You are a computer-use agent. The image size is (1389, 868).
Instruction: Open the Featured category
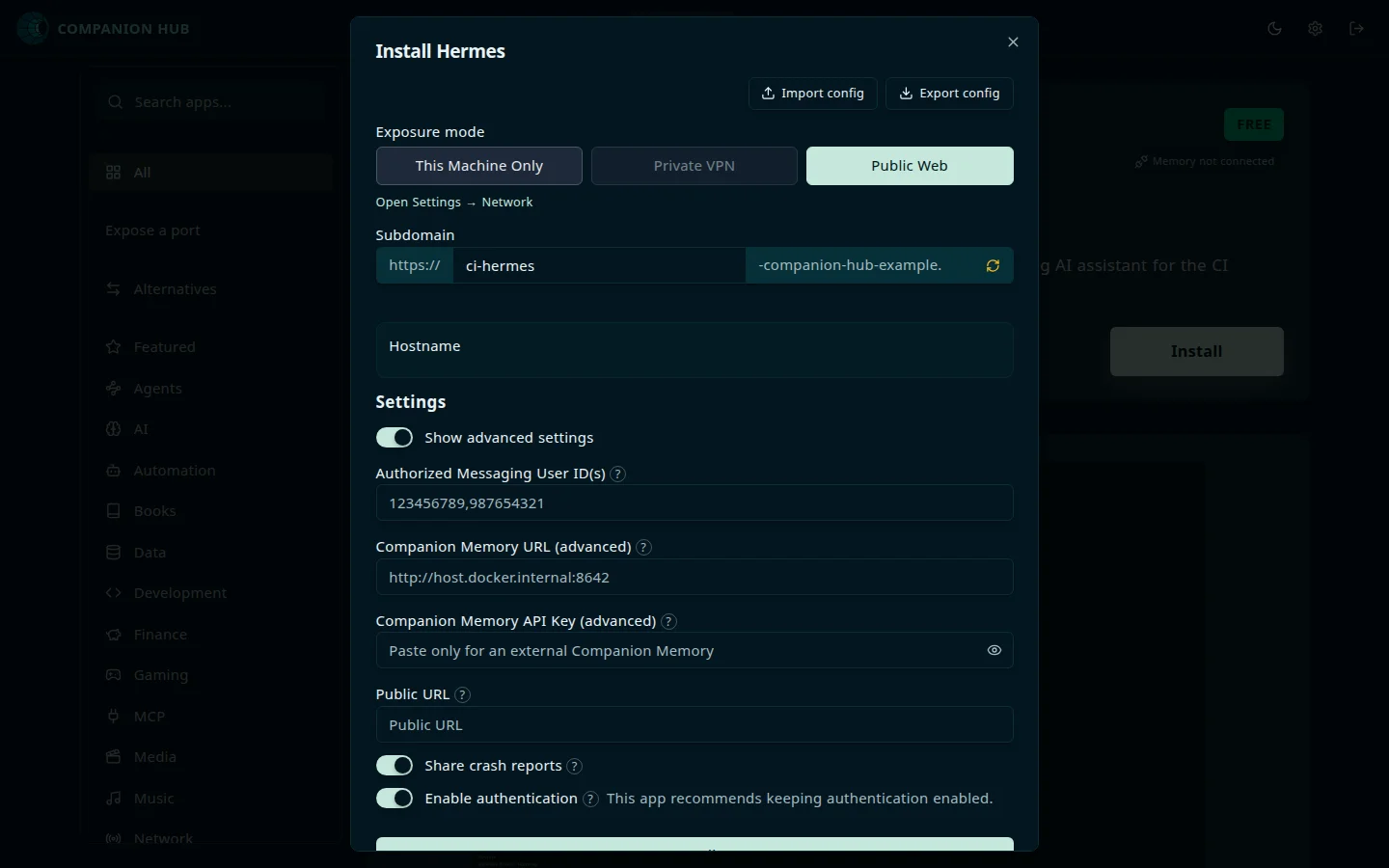(210, 347)
